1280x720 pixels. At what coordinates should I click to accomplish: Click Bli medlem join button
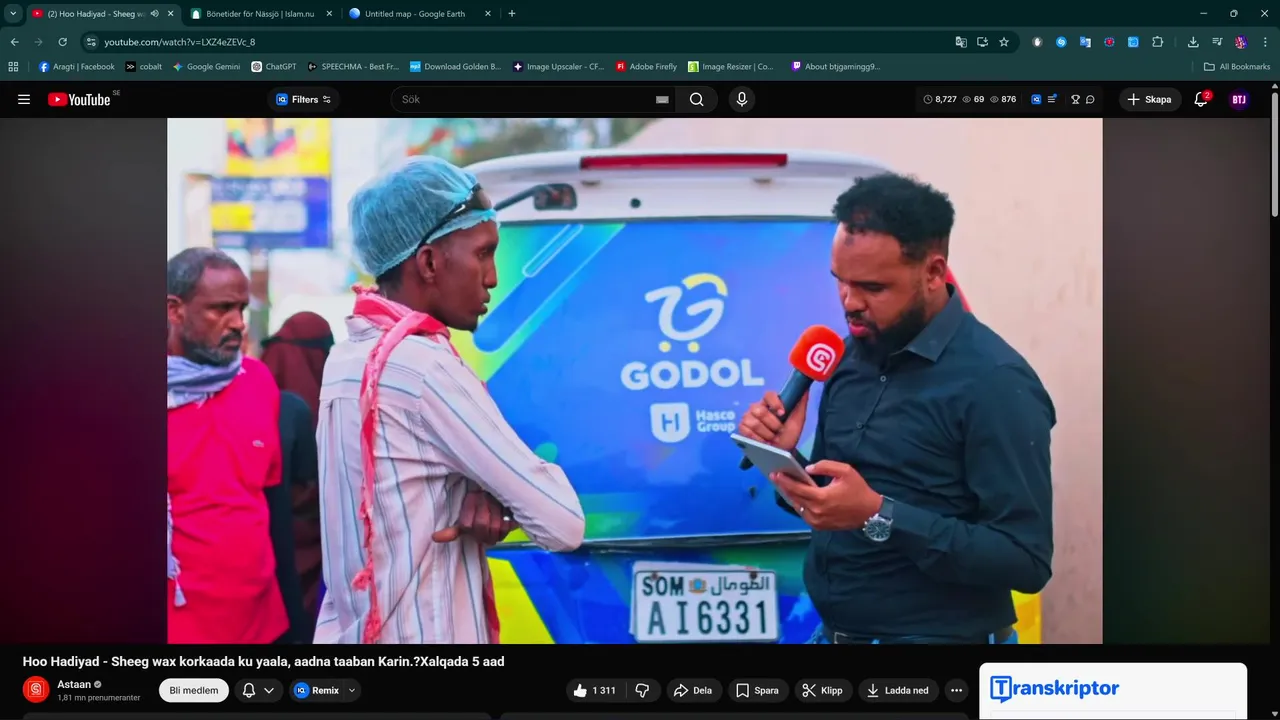point(194,690)
